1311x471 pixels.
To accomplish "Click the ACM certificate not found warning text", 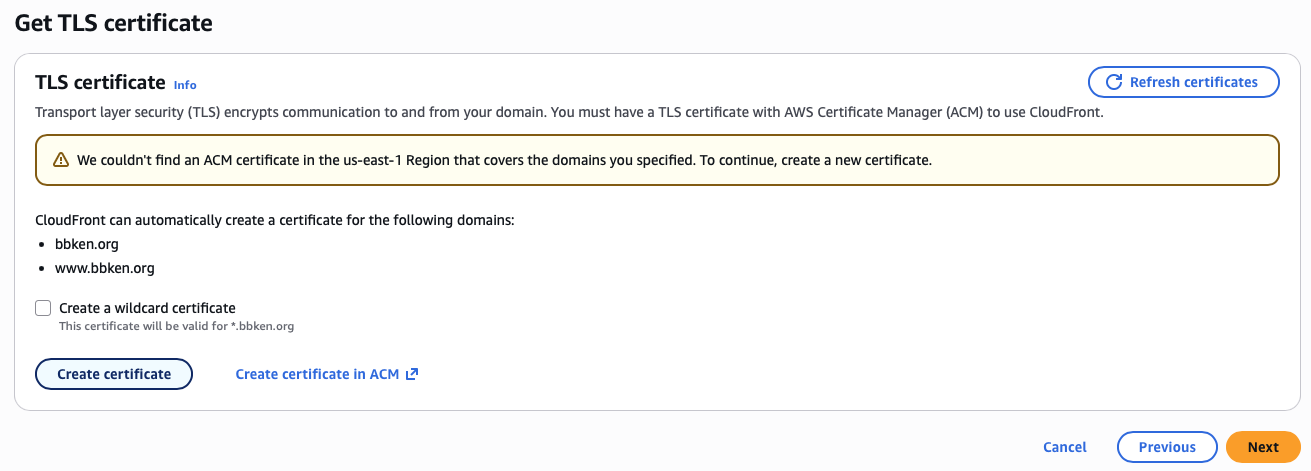I will click(504, 160).
